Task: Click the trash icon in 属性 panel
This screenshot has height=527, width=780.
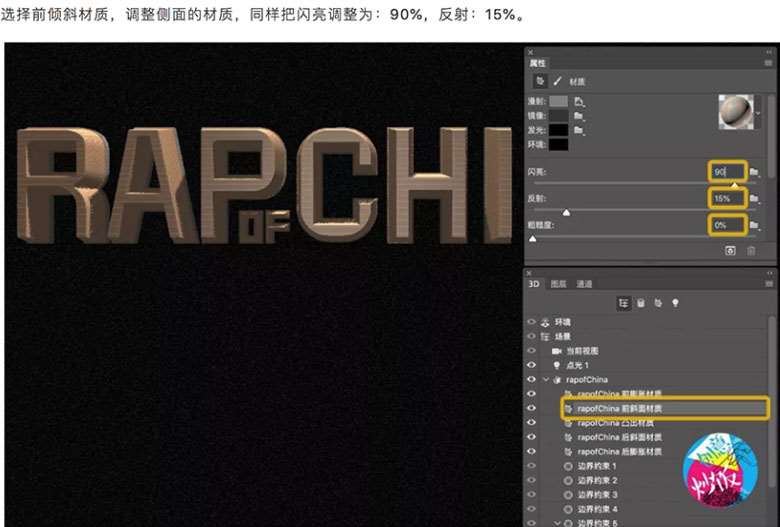Action: point(751,250)
